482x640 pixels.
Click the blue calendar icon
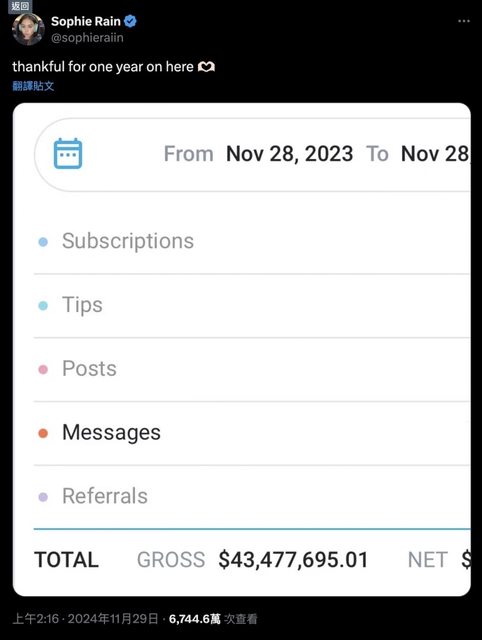[68, 154]
